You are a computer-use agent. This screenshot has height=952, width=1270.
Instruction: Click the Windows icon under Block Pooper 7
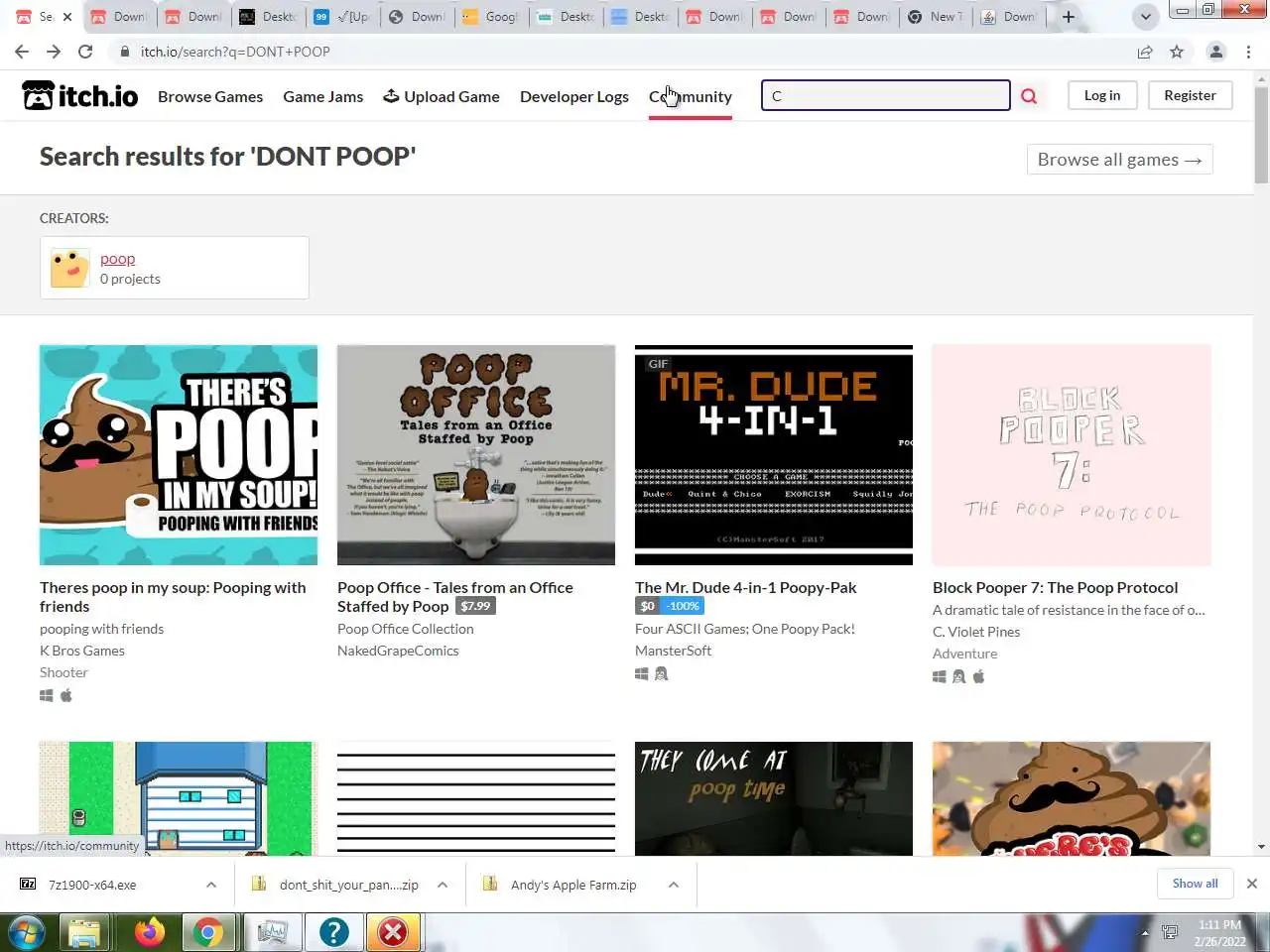[x=940, y=676]
